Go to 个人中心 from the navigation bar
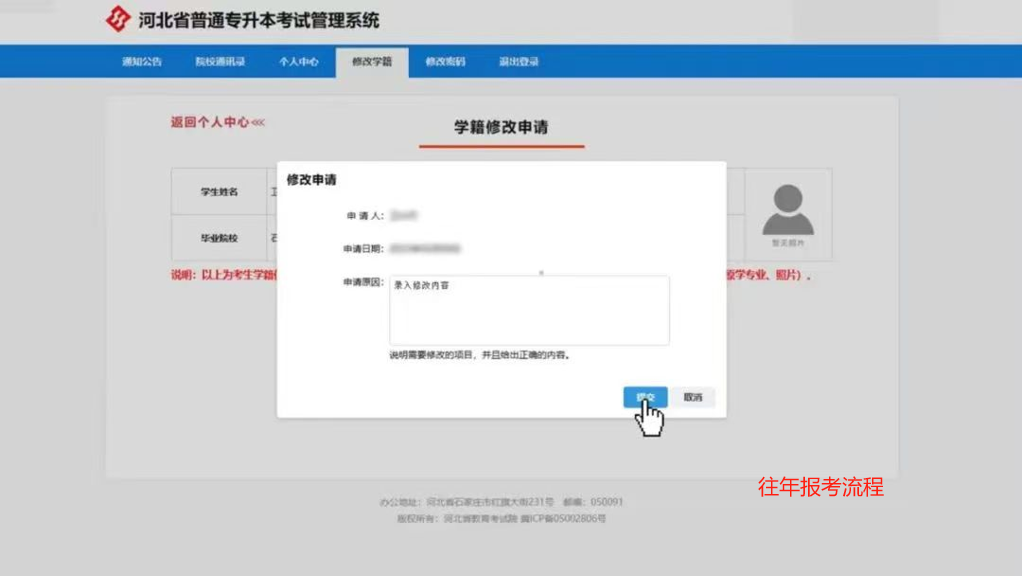 pos(296,61)
